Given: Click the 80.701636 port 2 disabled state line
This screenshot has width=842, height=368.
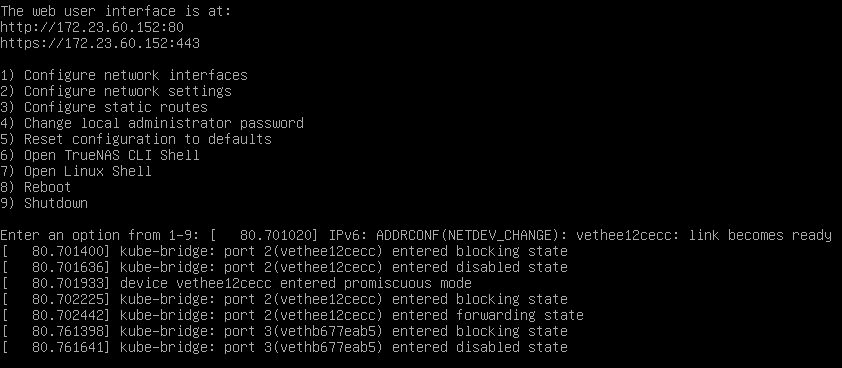Looking at the screenshot, I should [284, 267].
